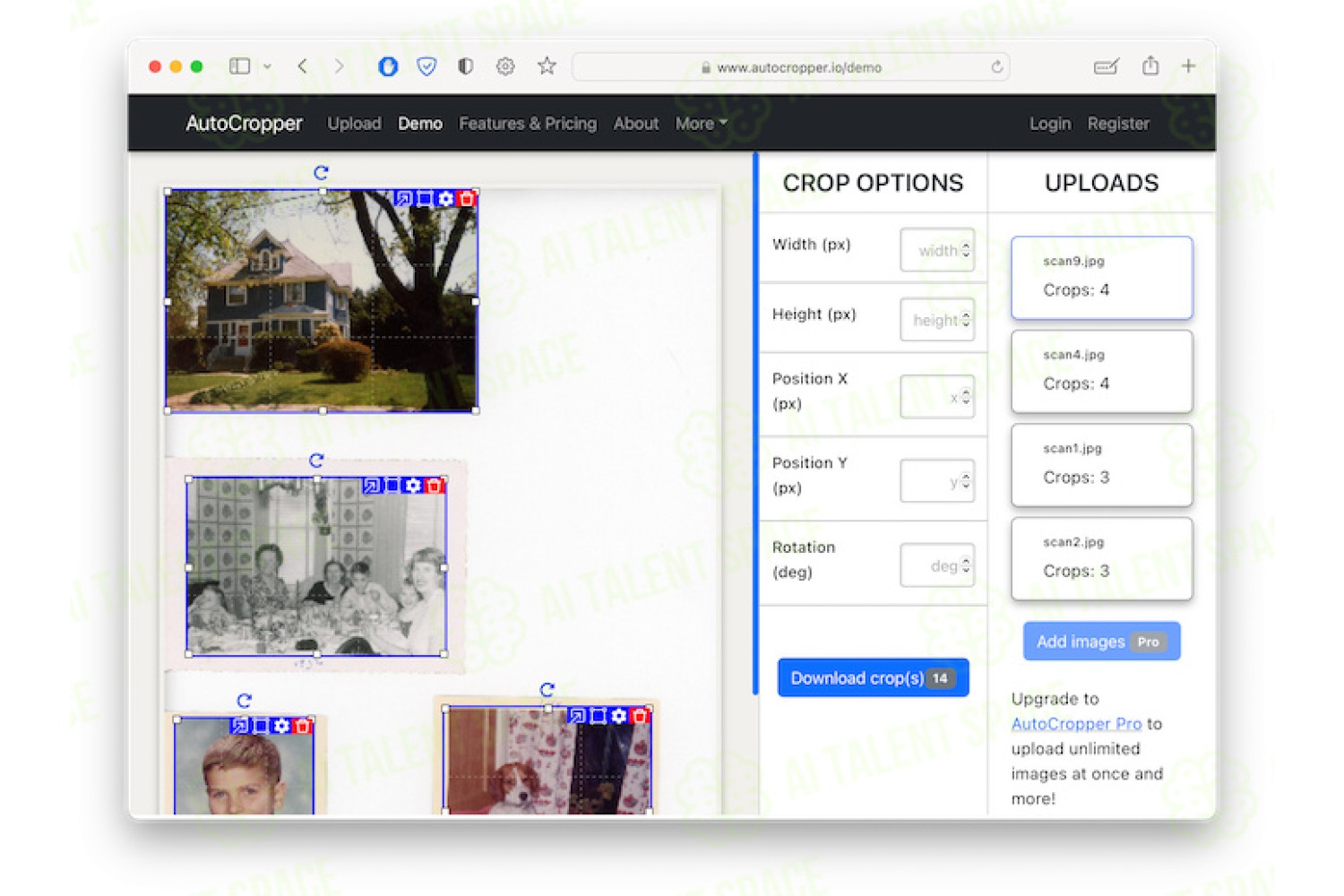
Task: Rotate the dog photo crop
Action: tap(547, 689)
